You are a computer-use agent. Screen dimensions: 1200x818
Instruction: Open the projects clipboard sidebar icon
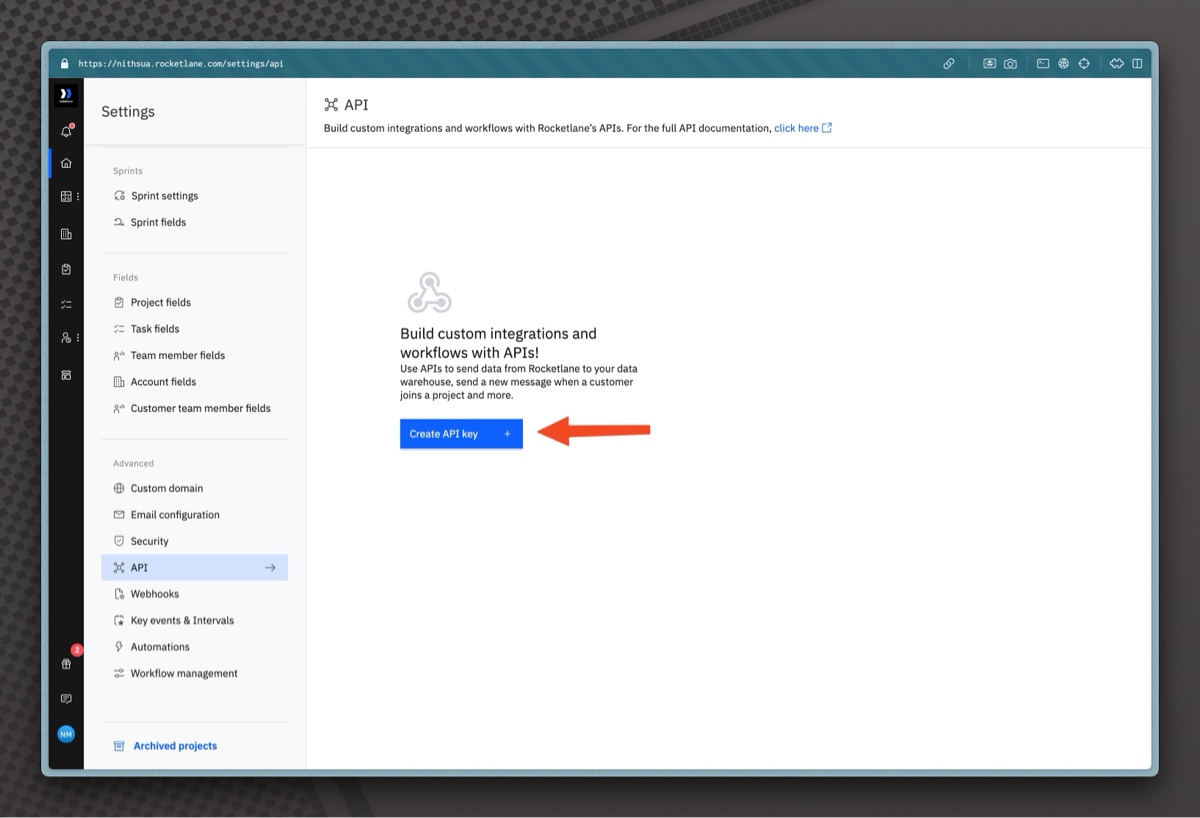66,269
